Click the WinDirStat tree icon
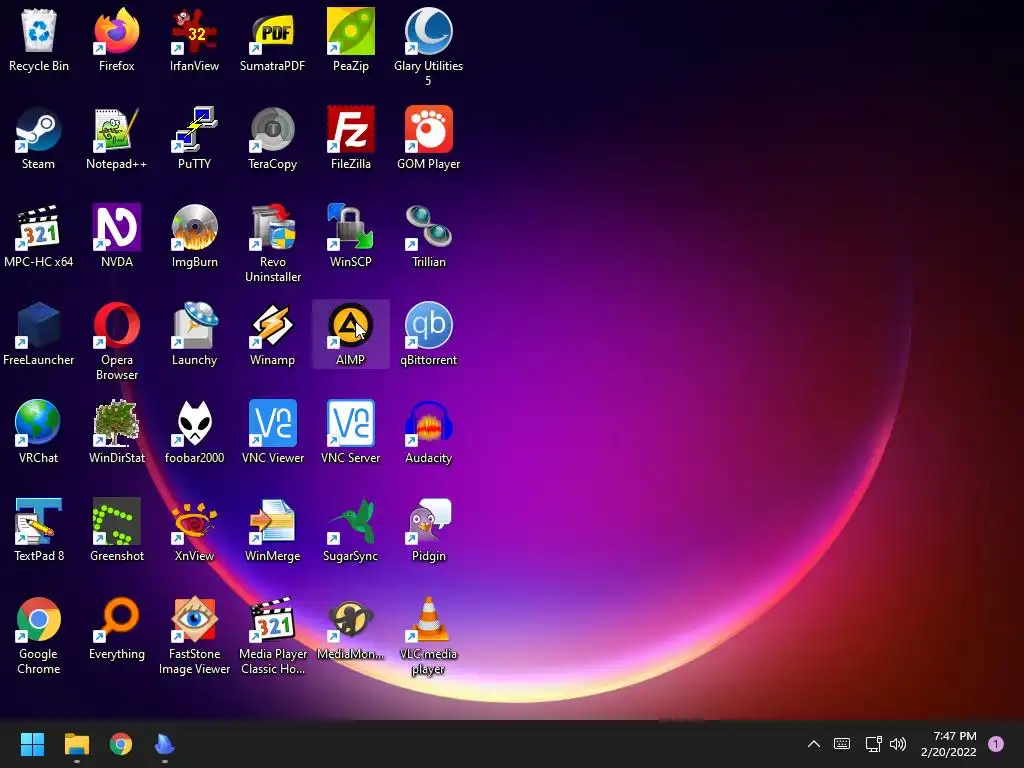Screen dimensions: 1024x768 coord(116,423)
